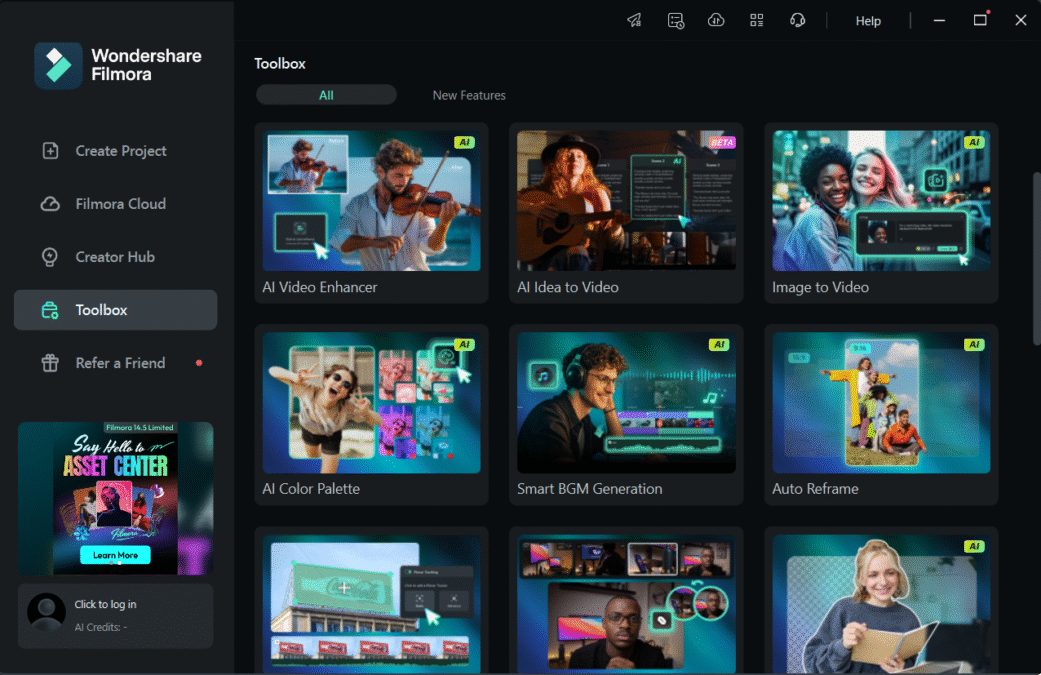Select the Toolbox sidebar item
The image size is (1041, 675).
[116, 310]
